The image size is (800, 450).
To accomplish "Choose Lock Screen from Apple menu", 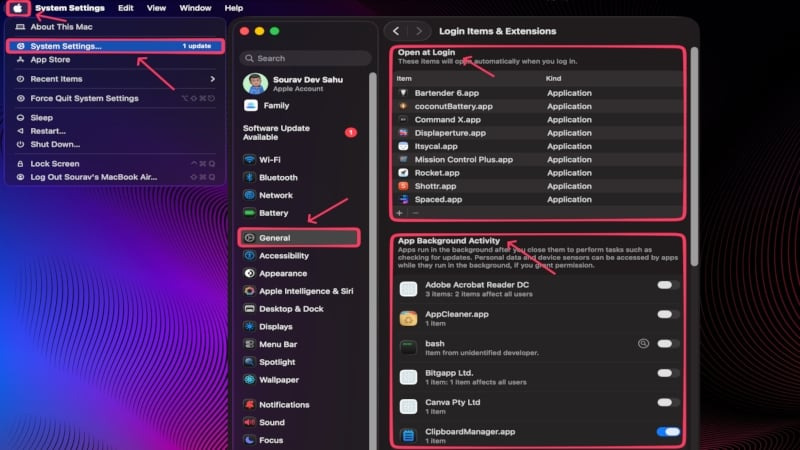I will 116,164.
